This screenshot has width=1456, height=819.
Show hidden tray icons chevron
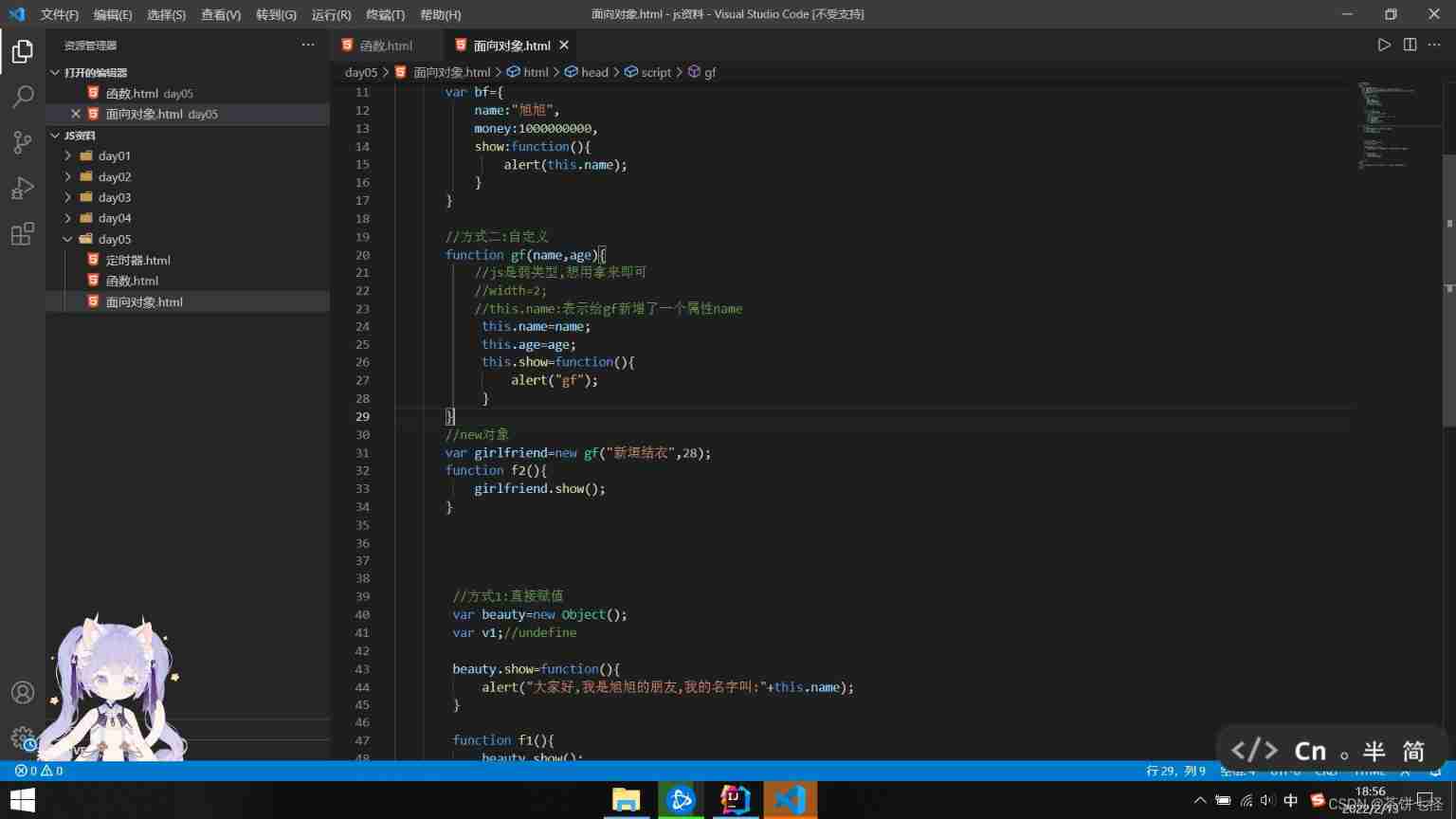pos(1200,800)
